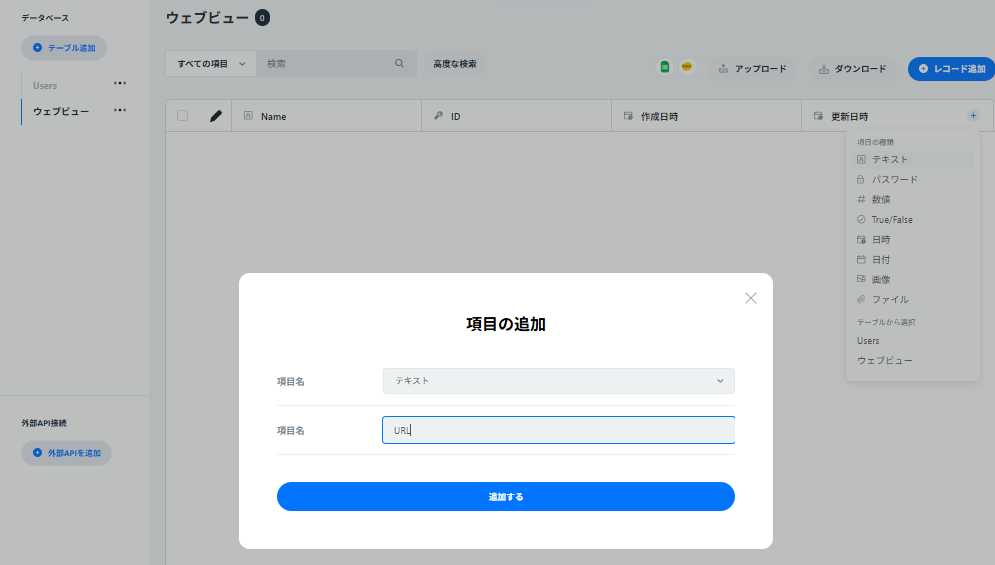Choose 画像 from the field type menu
This screenshot has width=995, height=565.
coord(913,279)
